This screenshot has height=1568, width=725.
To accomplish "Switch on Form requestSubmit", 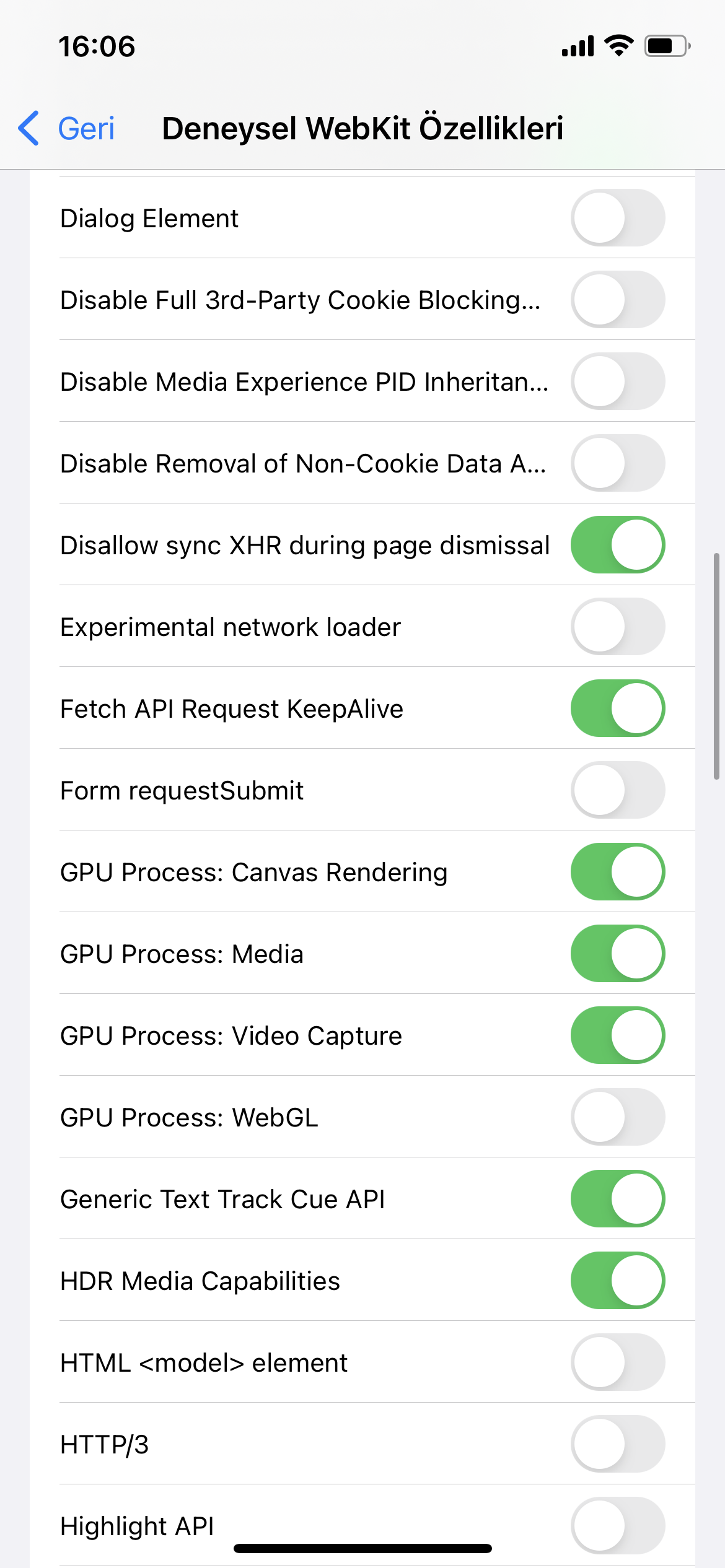I will coord(617,790).
